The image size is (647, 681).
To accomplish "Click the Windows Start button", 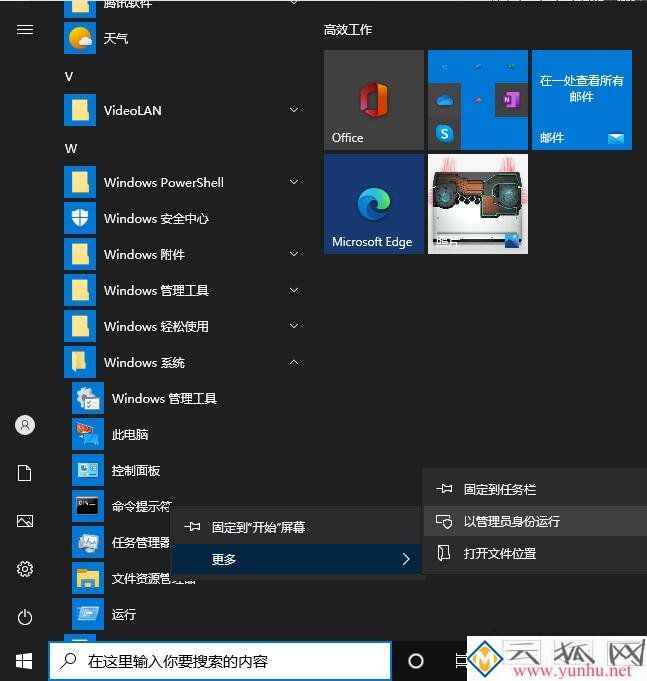I will 24,661.
